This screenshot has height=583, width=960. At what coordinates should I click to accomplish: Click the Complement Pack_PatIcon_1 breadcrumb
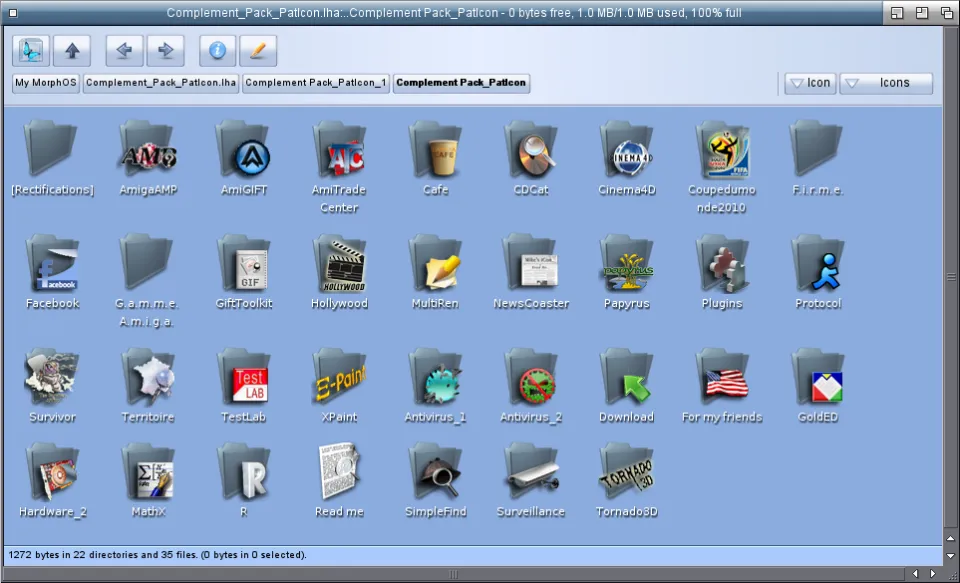(x=315, y=83)
